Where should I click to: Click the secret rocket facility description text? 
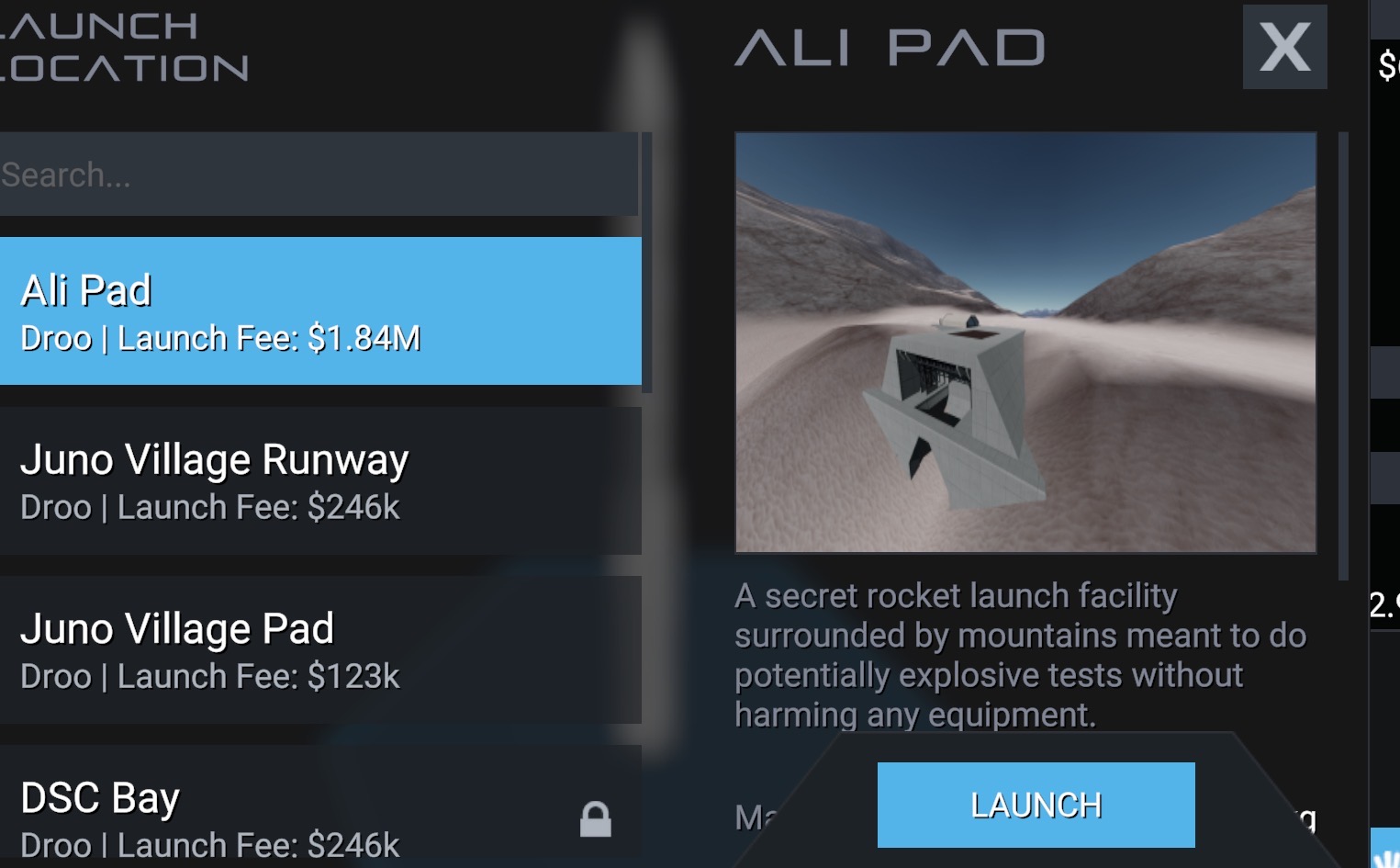click(1020, 655)
